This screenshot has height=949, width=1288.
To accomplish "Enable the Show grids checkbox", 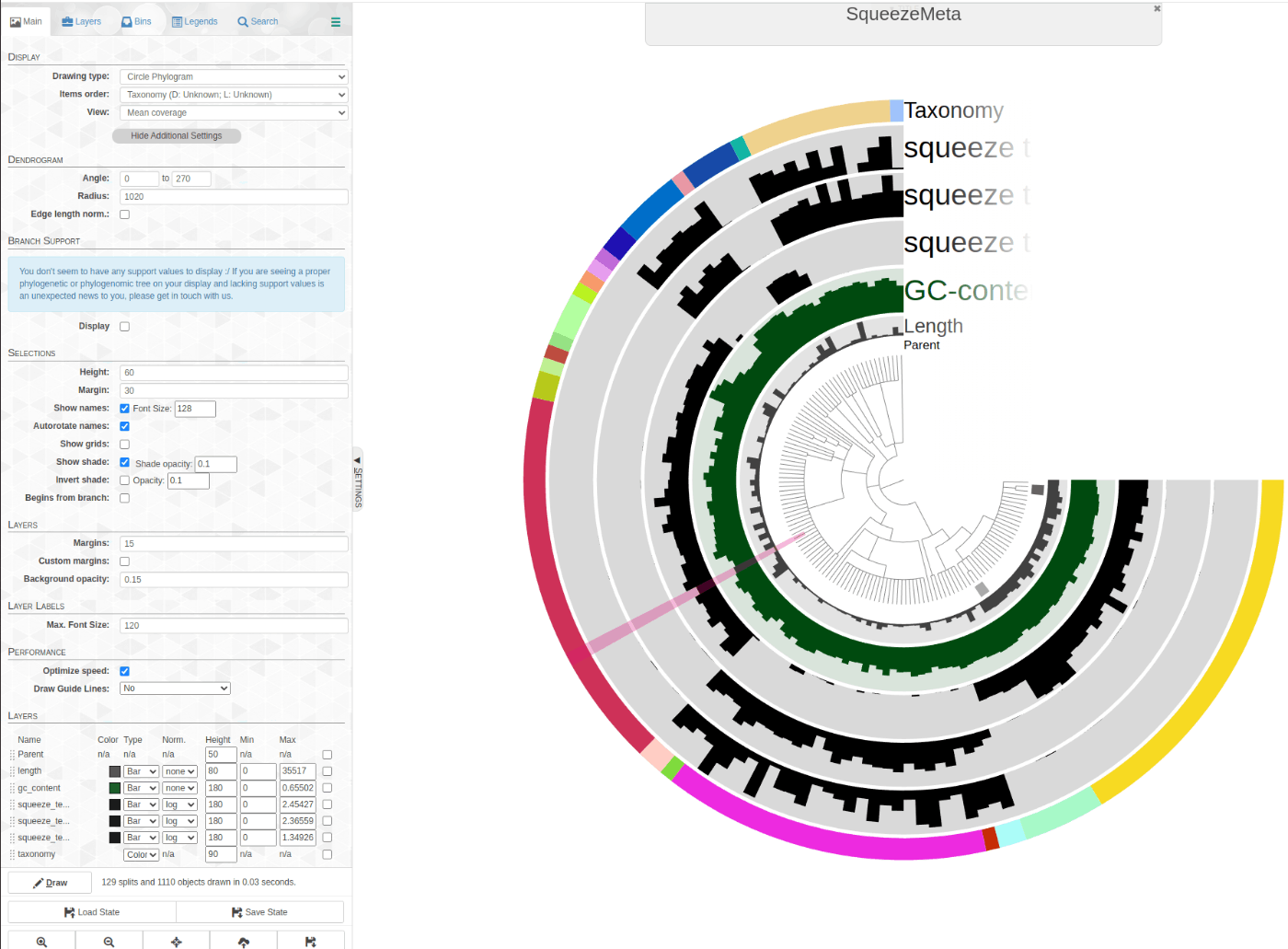I will (x=125, y=445).
